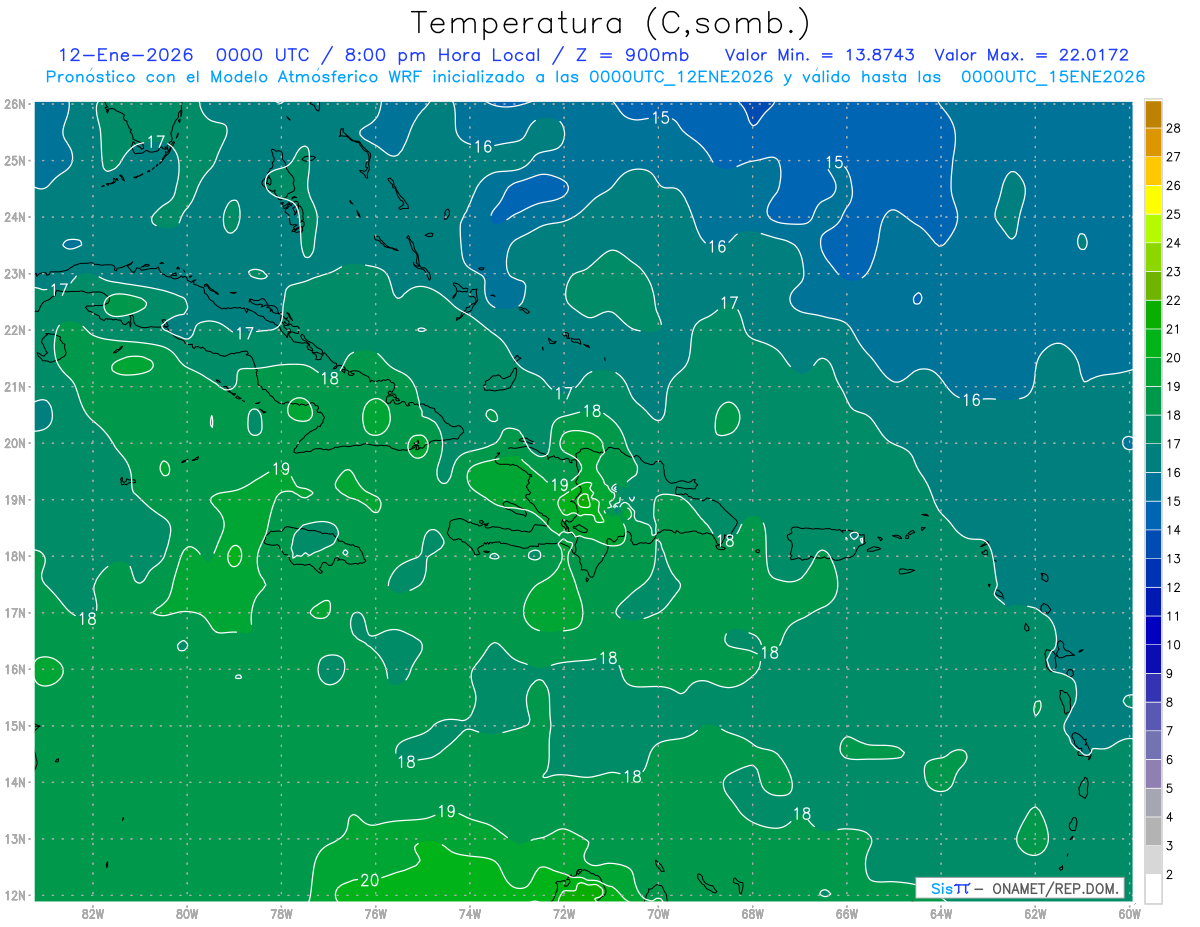The height and width of the screenshot is (927, 1200).
Task: Click the "Temperatura (C,somb.)" chart title
Action: click(x=610, y=23)
